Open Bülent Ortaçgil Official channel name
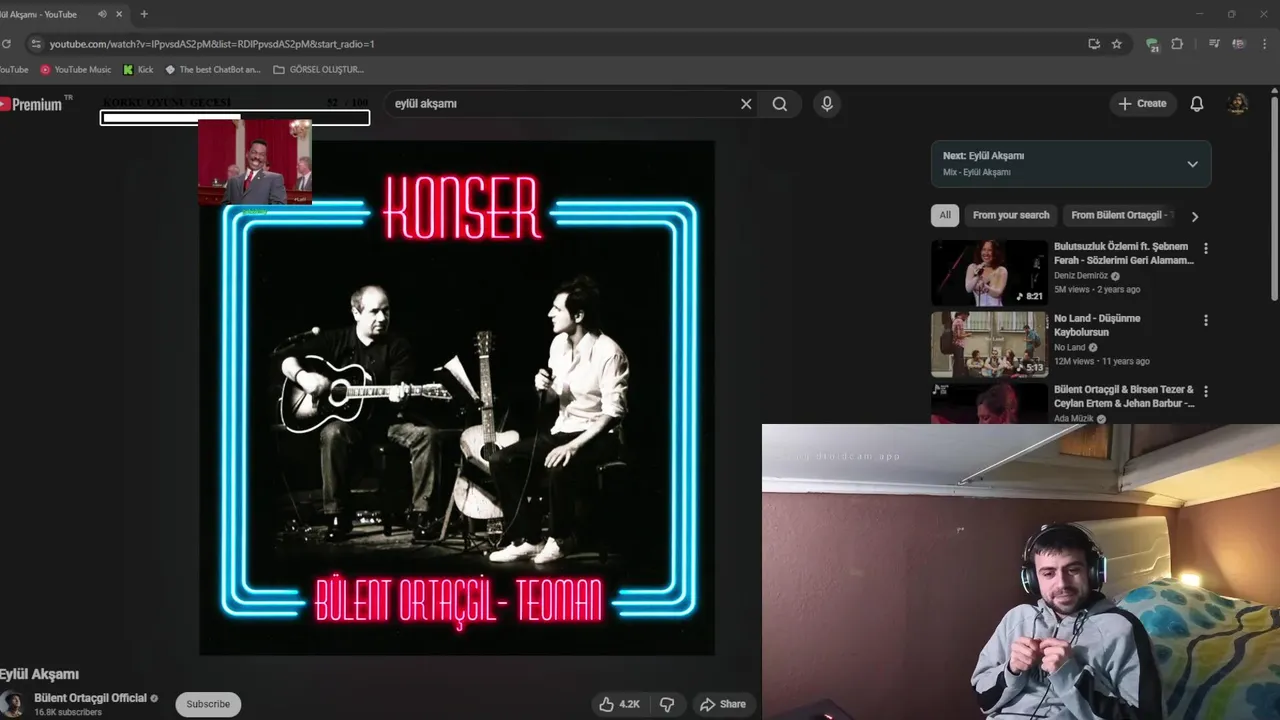Image resolution: width=1280 pixels, height=720 pixels. 90,698
